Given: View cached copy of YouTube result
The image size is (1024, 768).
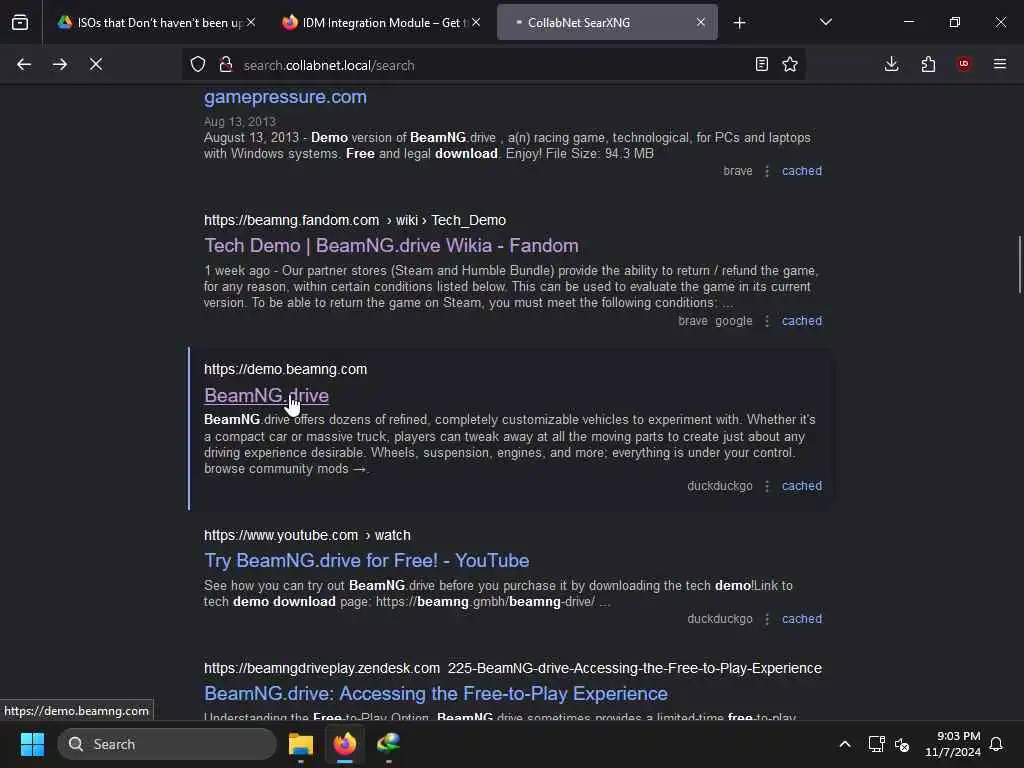Looking at the screenshot, I should 802,619.
